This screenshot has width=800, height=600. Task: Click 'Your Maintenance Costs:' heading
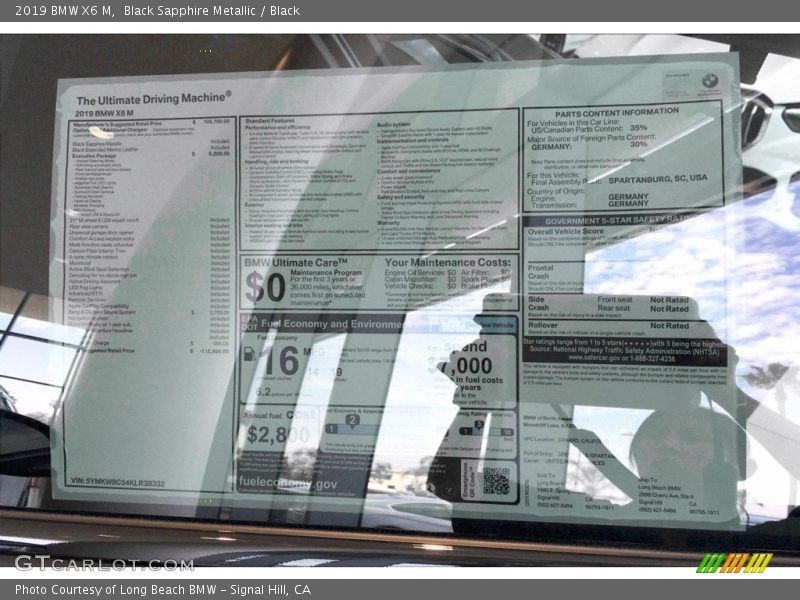click(x=447, y=262)
